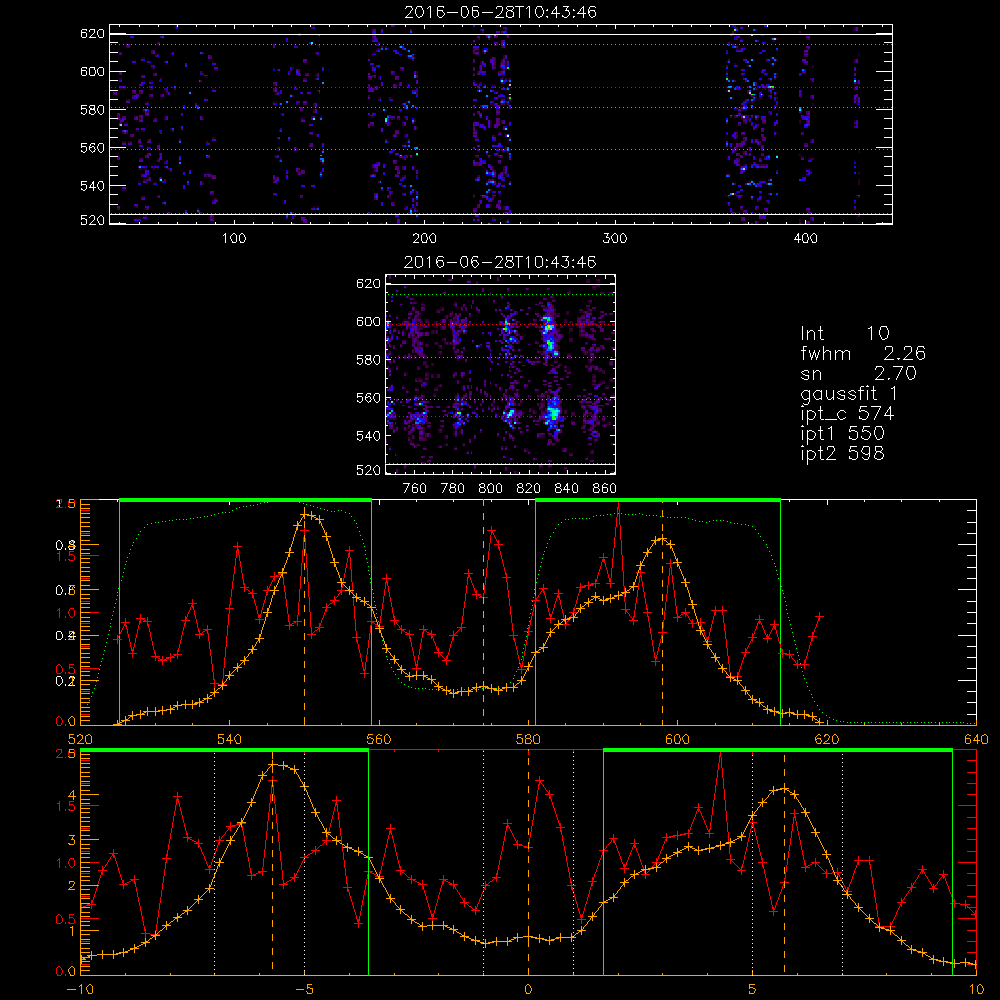Click x-axis label 840 of the middle image
Image resolution: width=1000 pixels, height=1000 pixels.
pos(566,489)
